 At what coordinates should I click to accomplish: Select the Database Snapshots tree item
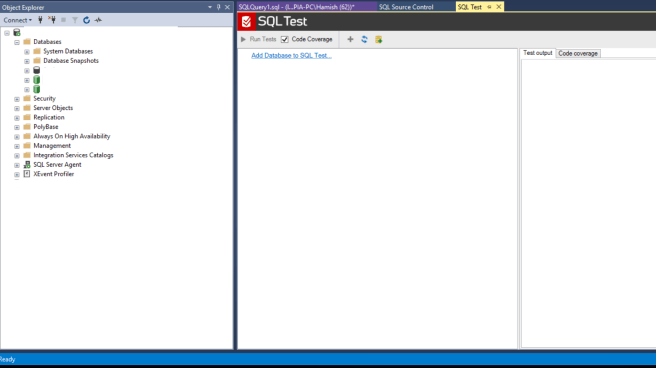pos(71,61)
